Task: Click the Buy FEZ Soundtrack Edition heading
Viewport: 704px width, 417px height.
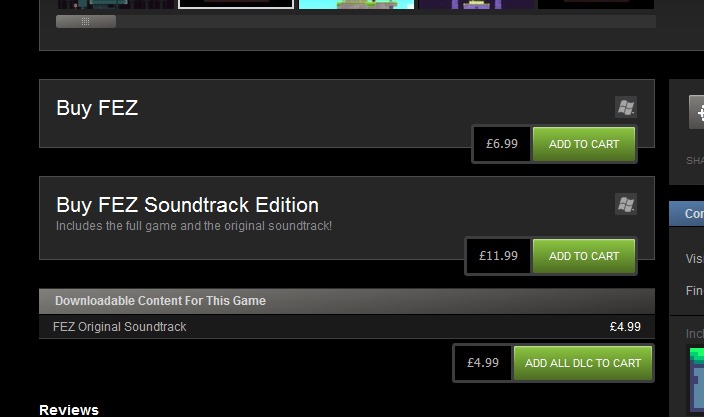Action: [x=187, y=205]
